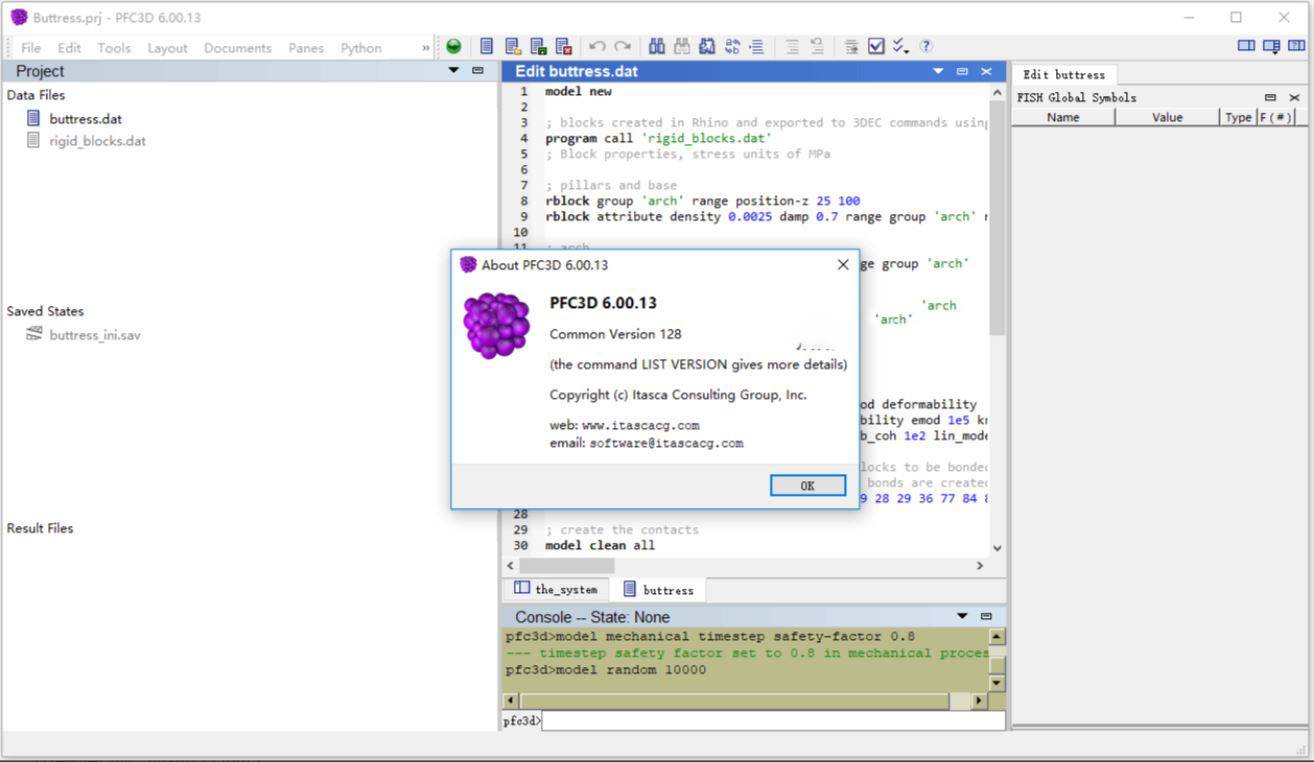Image resolution: width=1314 pixels, height=762 pixels.
Task: Click the save file icon with green disk
Action: coord(538,47)
